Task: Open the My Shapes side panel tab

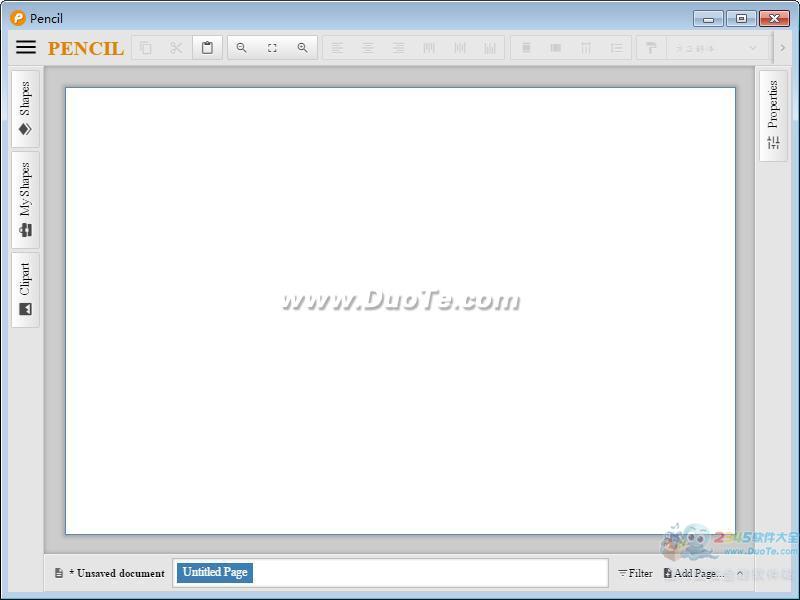Action: 26,199
